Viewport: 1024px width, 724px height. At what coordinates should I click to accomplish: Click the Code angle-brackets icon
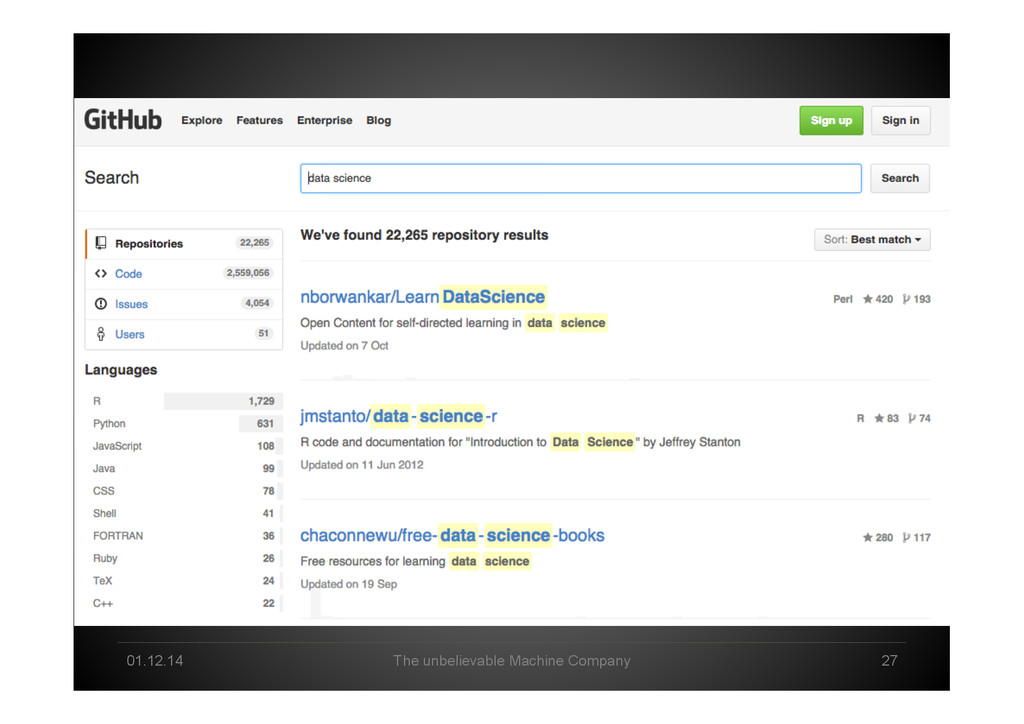tap(101, 274)
